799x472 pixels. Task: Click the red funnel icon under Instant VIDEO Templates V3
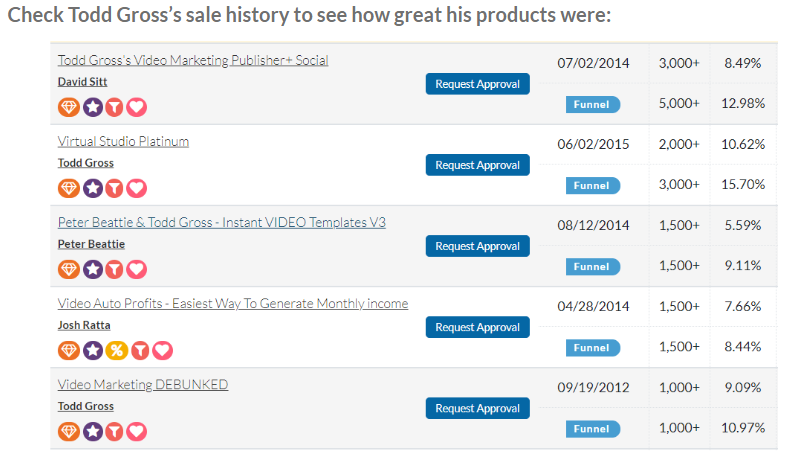[115, 269]
